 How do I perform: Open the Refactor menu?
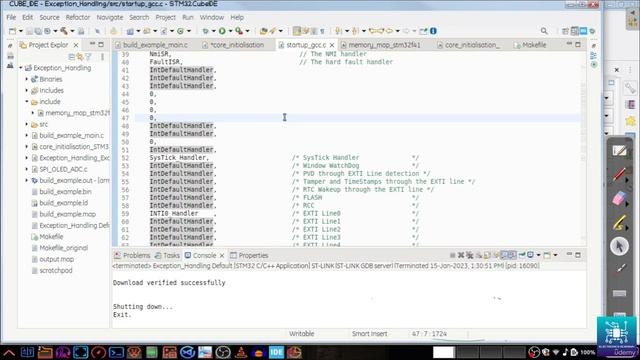click(x=78, y=17)
